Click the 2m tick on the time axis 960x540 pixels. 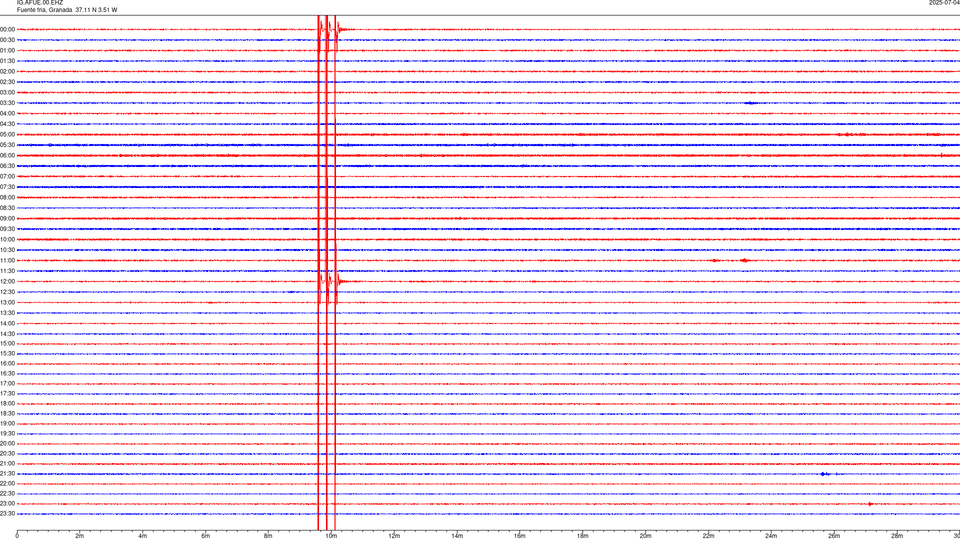point(80,536)
